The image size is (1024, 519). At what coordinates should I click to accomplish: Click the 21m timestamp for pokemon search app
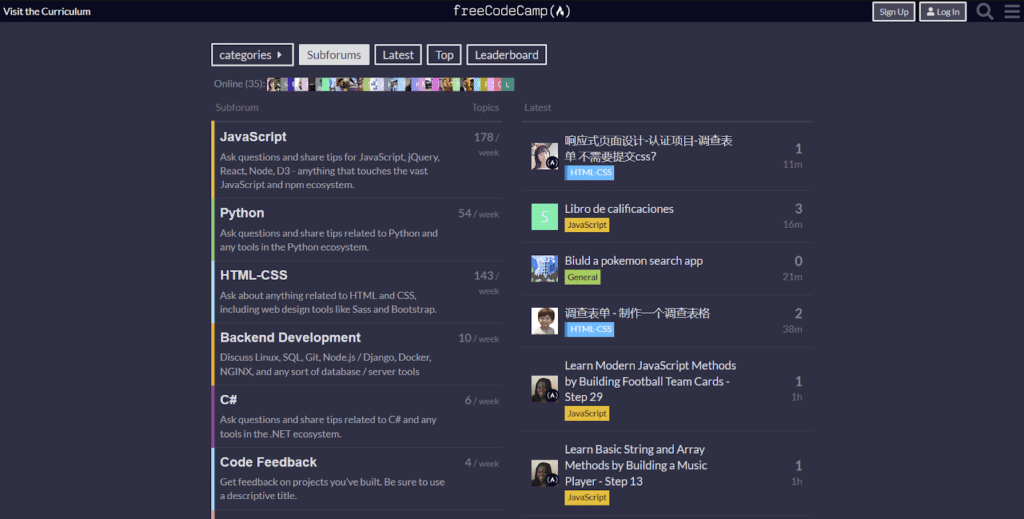point(792,277)
